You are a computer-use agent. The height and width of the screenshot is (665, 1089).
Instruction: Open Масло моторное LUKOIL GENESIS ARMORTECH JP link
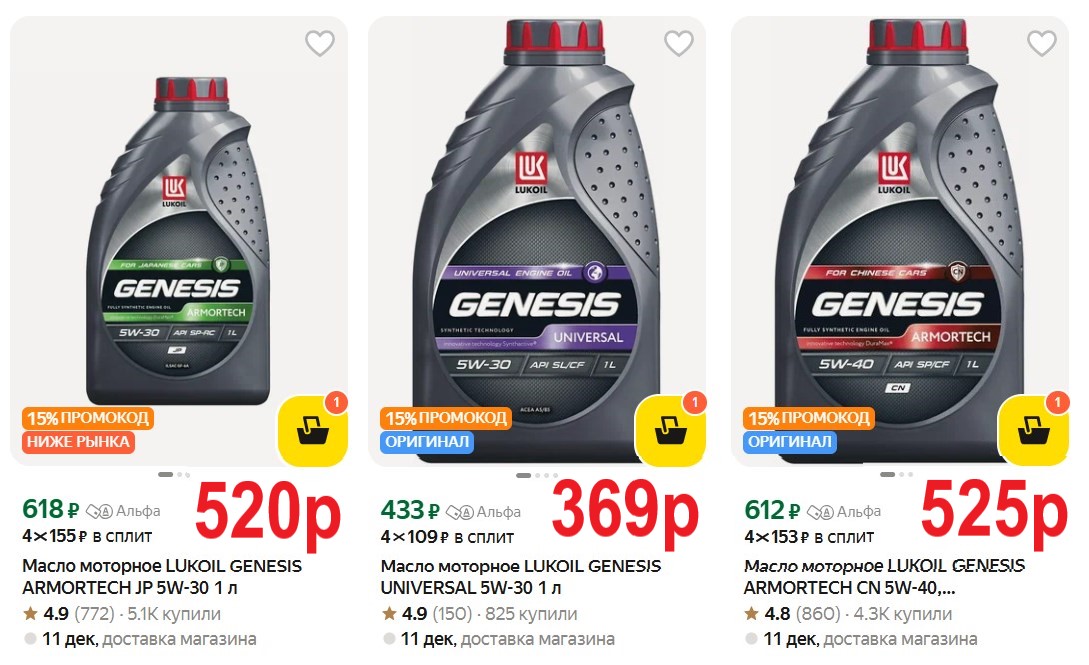pos(162,577)
